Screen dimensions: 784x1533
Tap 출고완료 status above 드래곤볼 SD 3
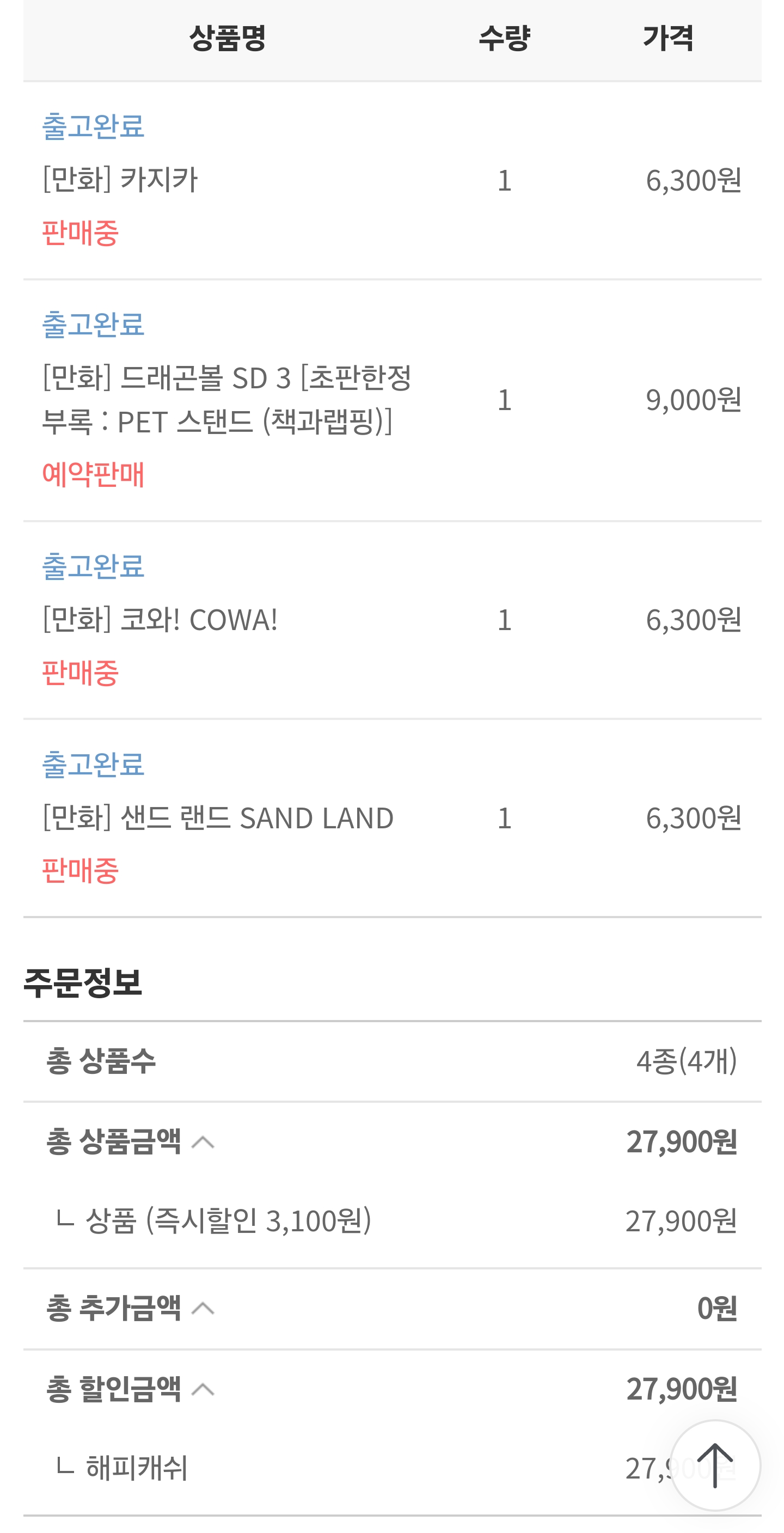tap(93, 325)
